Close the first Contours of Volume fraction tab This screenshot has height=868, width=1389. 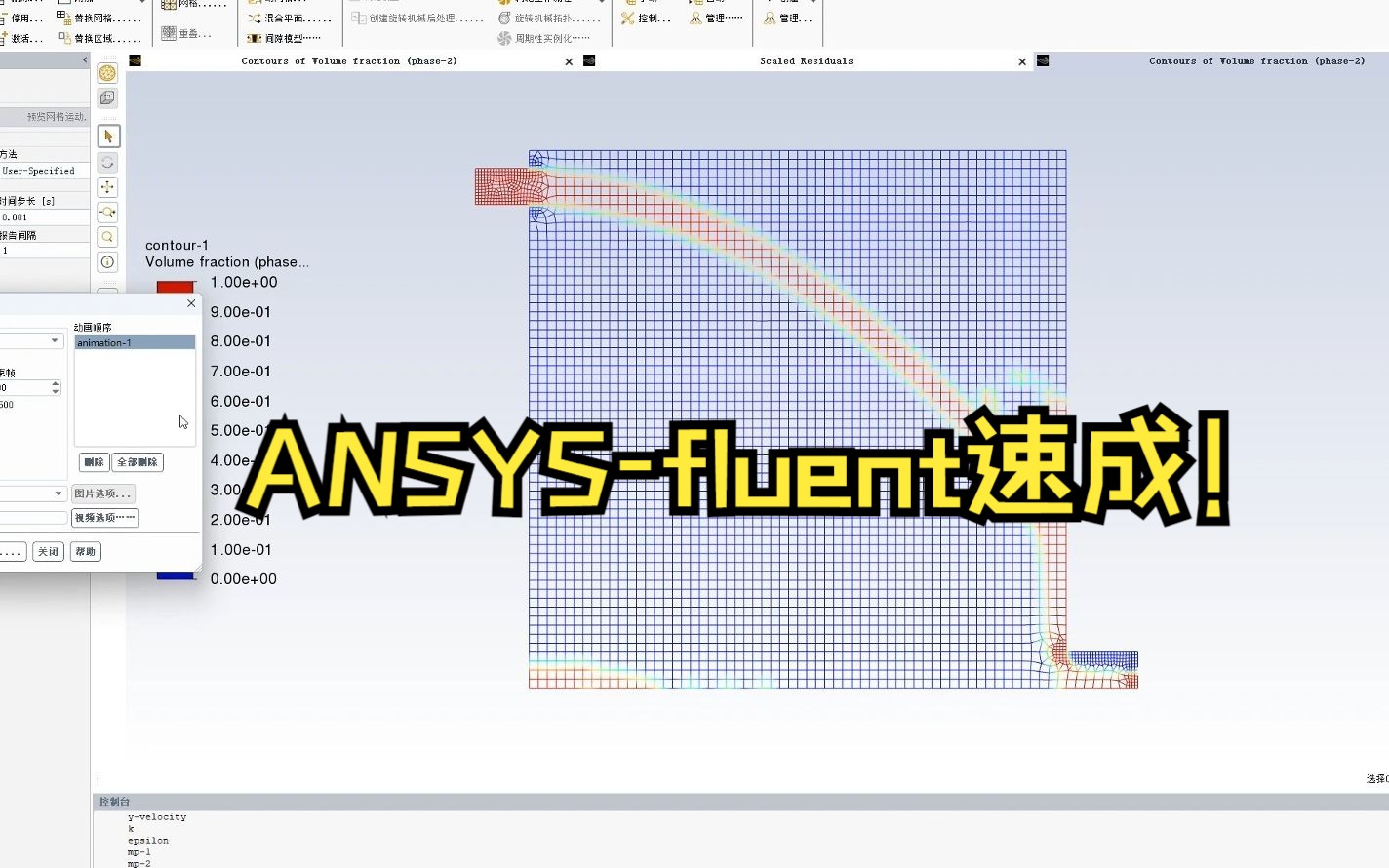tap(569, 61)
